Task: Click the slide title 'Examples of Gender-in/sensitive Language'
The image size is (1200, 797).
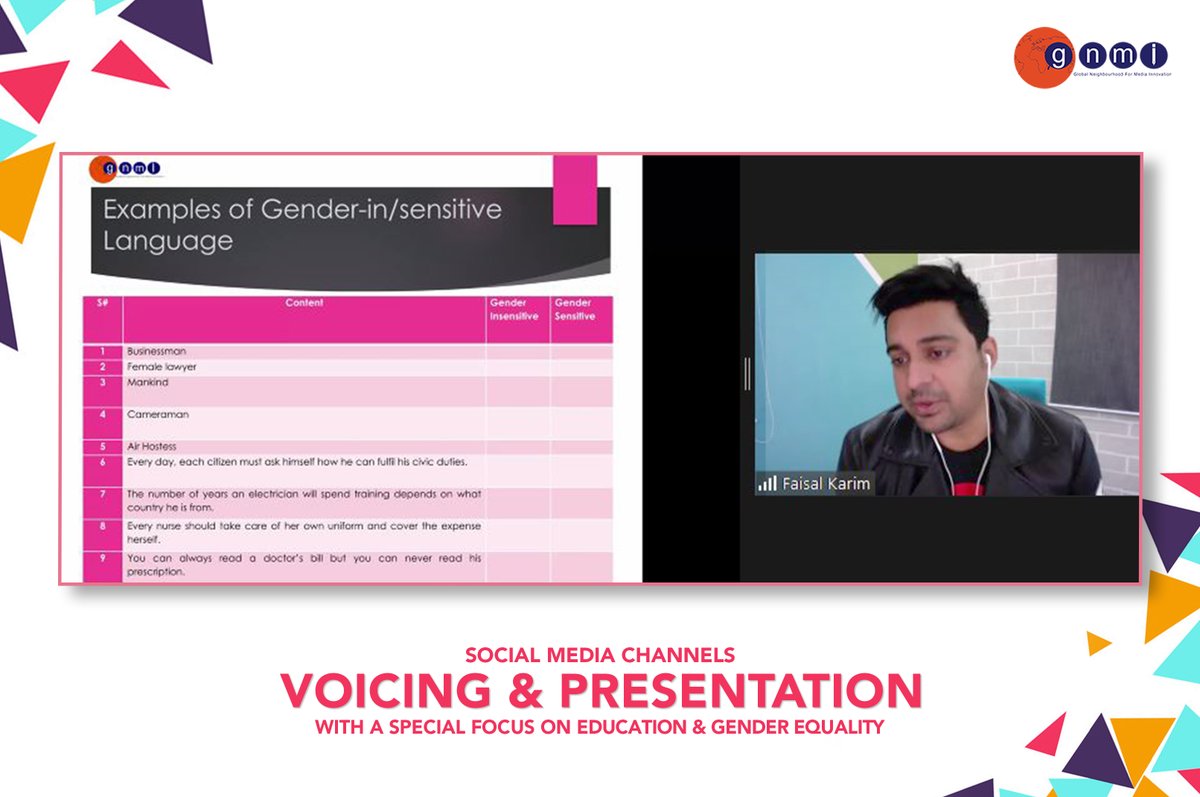Action: pyautogui.click(x=302, y=225)
